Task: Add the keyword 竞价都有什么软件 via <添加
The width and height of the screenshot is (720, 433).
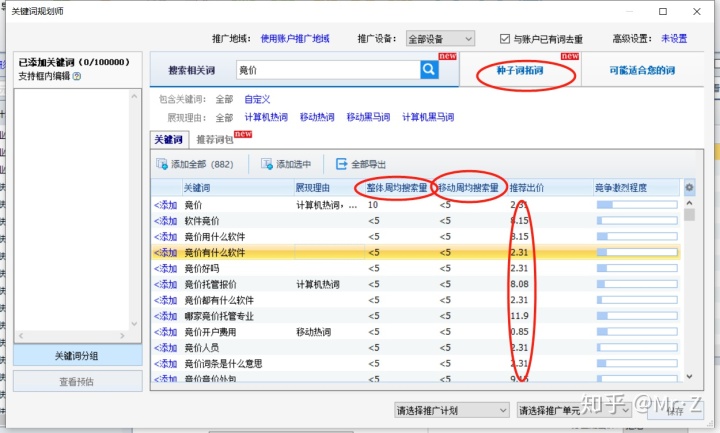Action: pyautogui.click(x=165, y=300)
